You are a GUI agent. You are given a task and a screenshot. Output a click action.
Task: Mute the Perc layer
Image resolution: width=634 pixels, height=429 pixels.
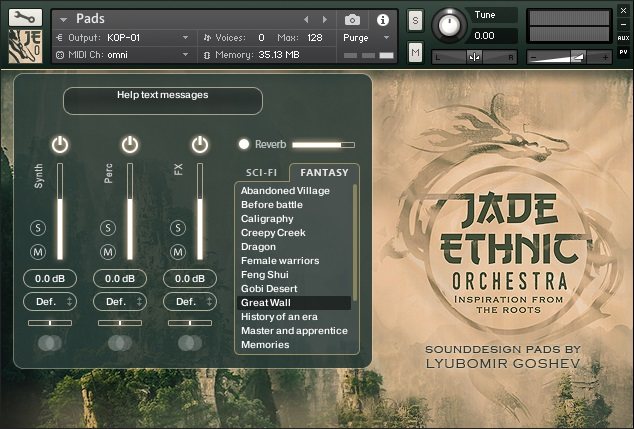108,252
